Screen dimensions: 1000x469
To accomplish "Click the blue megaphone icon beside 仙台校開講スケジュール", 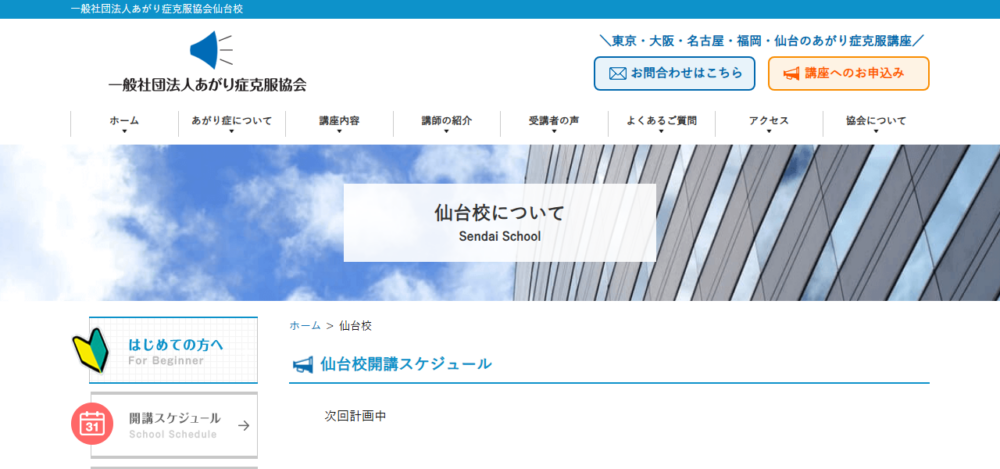I will 303,365.
